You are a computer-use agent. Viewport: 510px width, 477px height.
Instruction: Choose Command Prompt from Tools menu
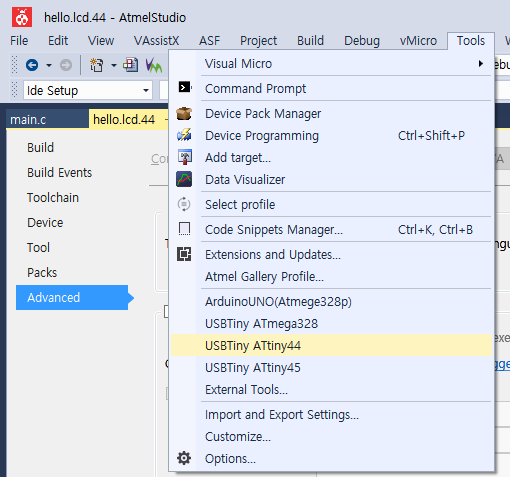click(331, 88)
